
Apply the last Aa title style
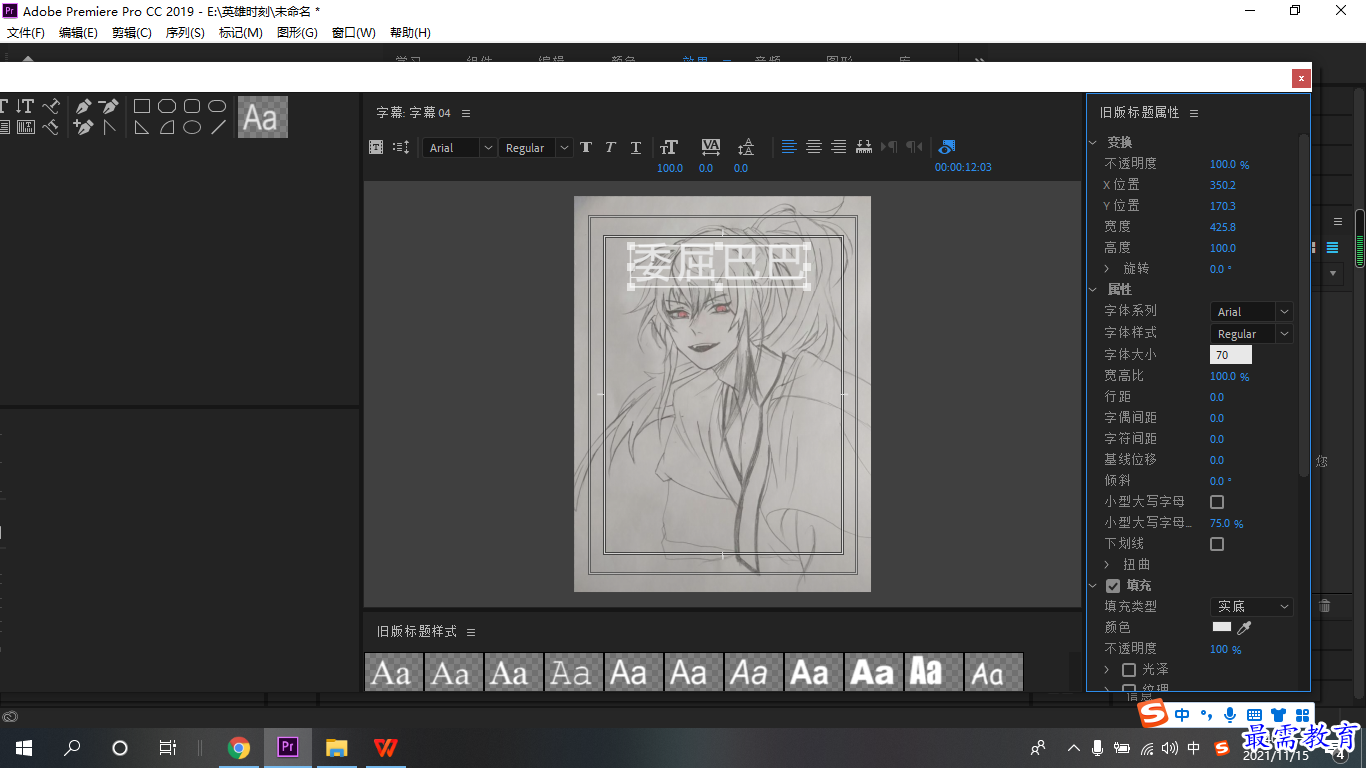pyautogui.click(x=993, y=672)
